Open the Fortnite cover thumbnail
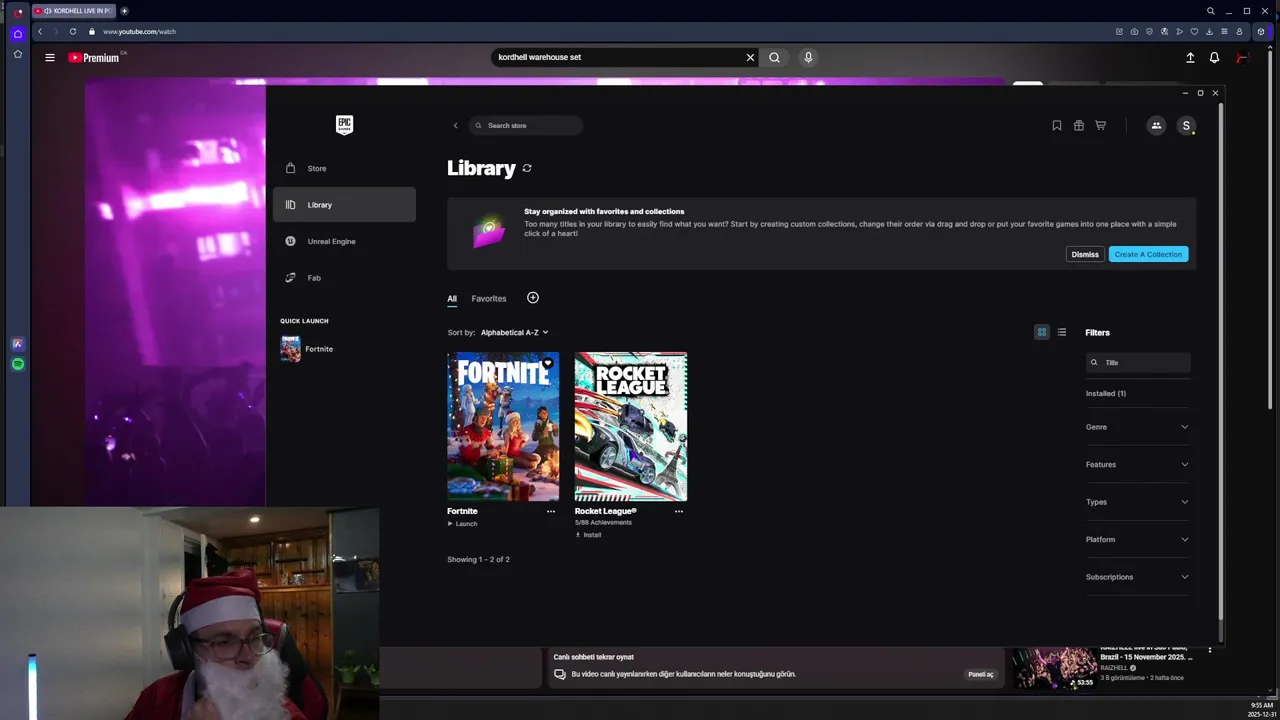1280x720 pixels. [503, 426]
